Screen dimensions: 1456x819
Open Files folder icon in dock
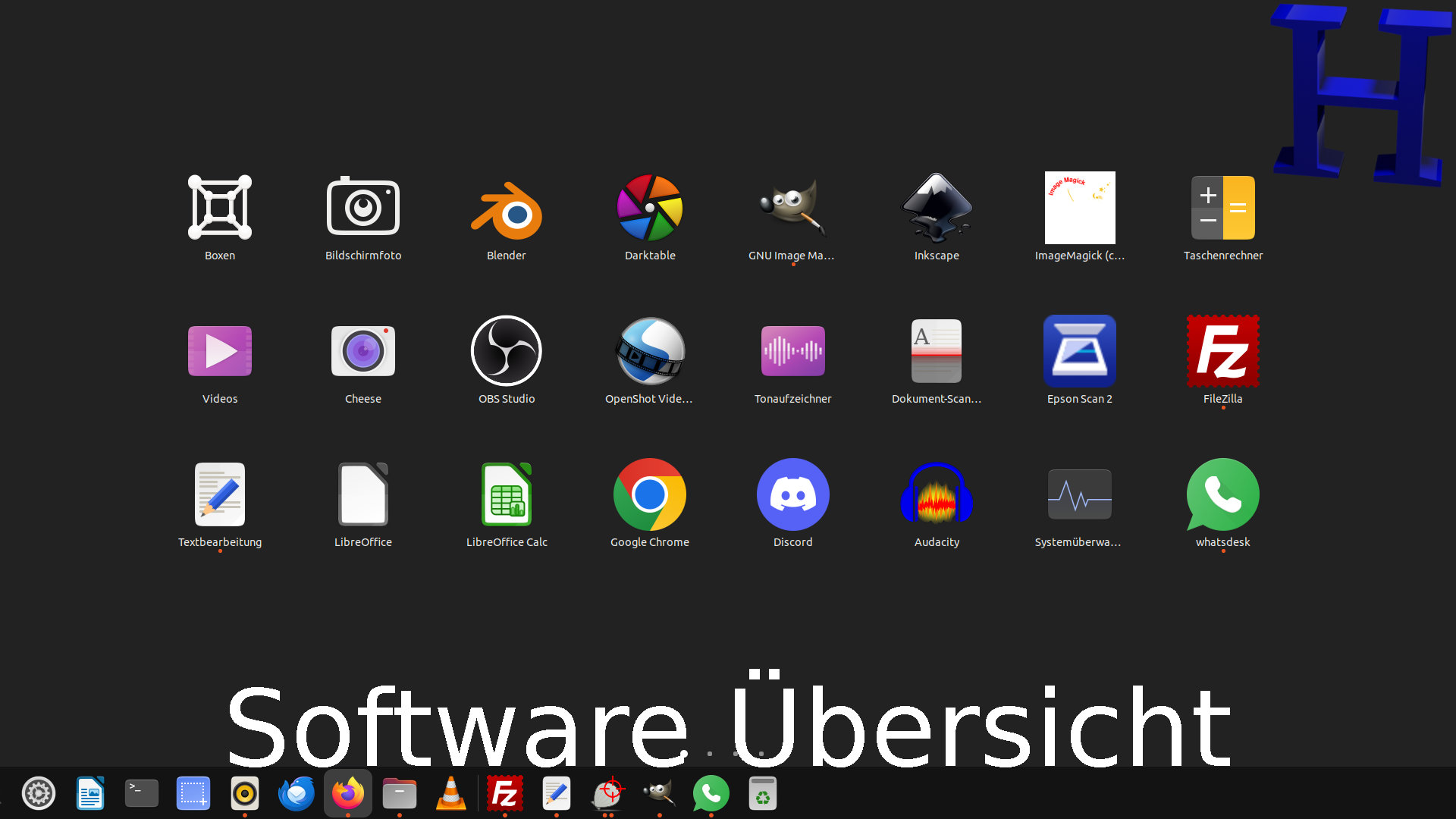coord(400,794)
